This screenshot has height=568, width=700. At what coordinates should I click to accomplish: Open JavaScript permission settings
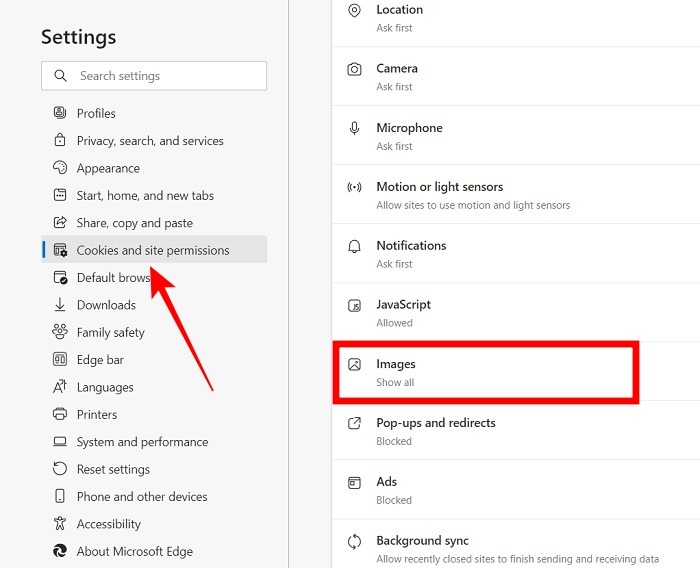[403, 305]
